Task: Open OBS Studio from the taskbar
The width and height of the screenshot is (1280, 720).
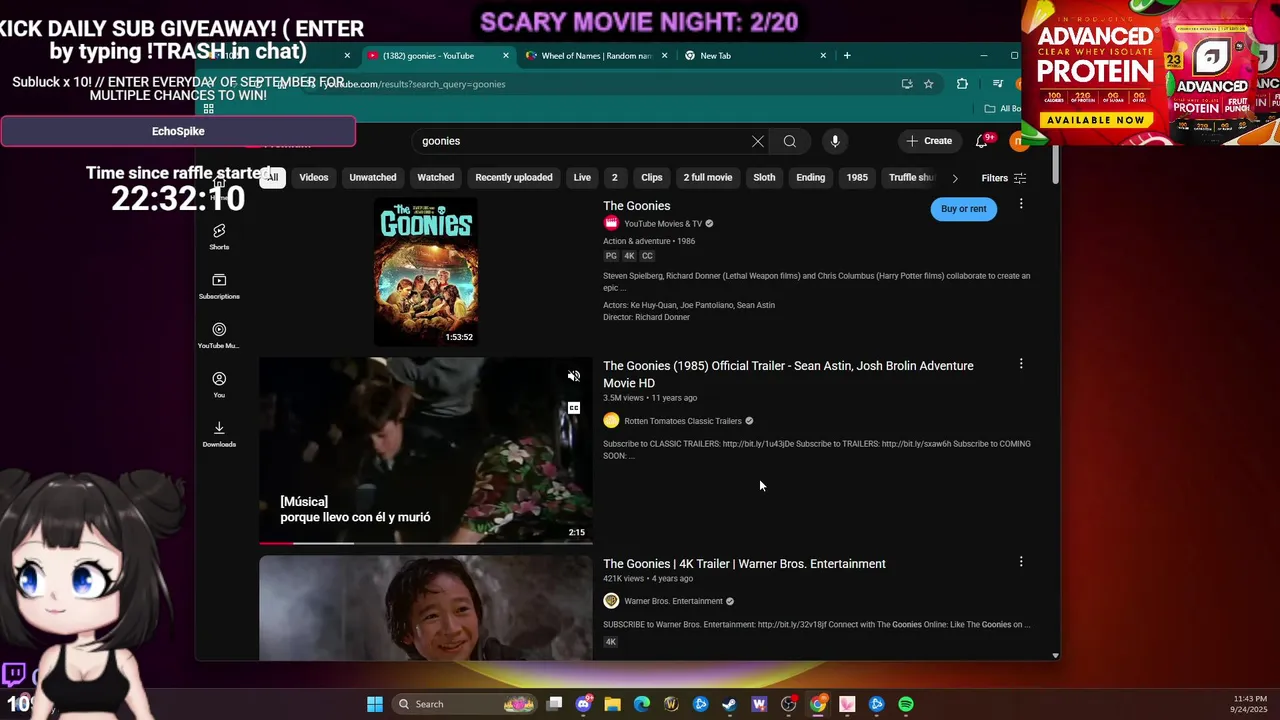Action: coord(789,704)
